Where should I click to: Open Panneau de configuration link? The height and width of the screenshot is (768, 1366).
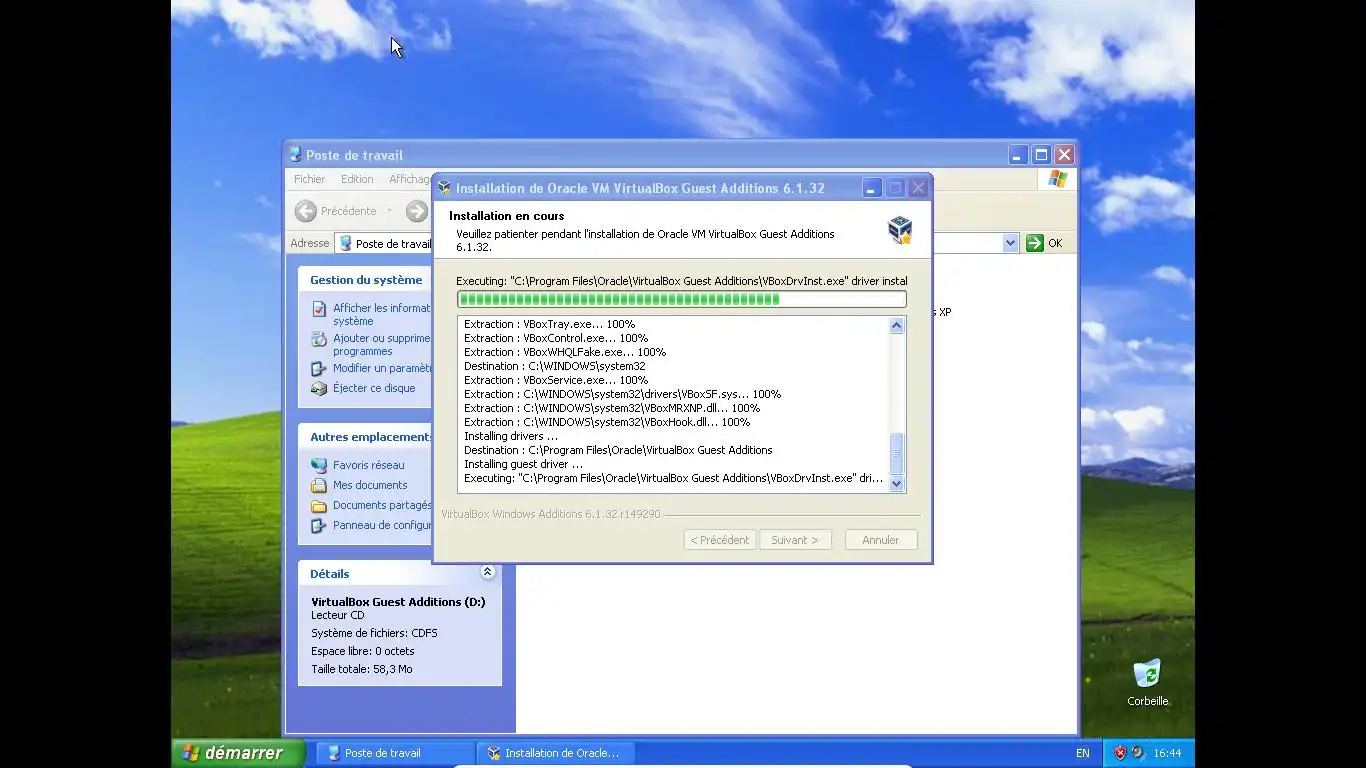[x=382, y=525]
